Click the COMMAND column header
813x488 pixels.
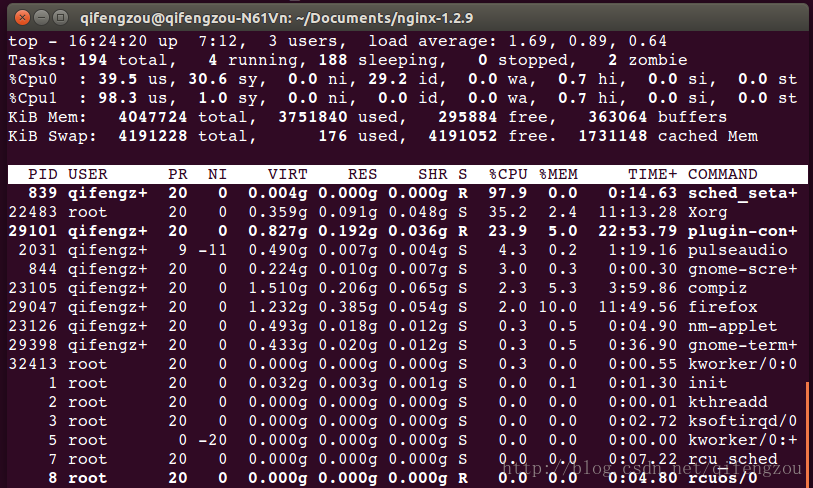[722, 174]
